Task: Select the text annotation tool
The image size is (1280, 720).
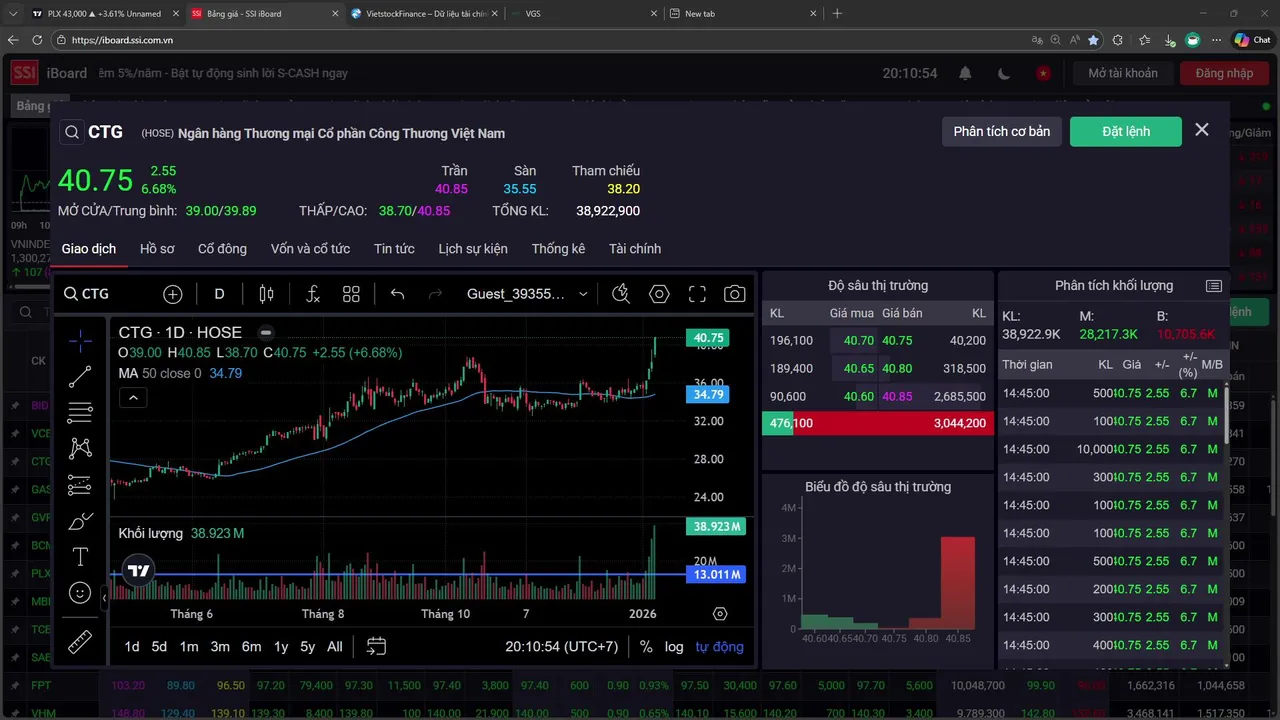Action: point(80,557)
